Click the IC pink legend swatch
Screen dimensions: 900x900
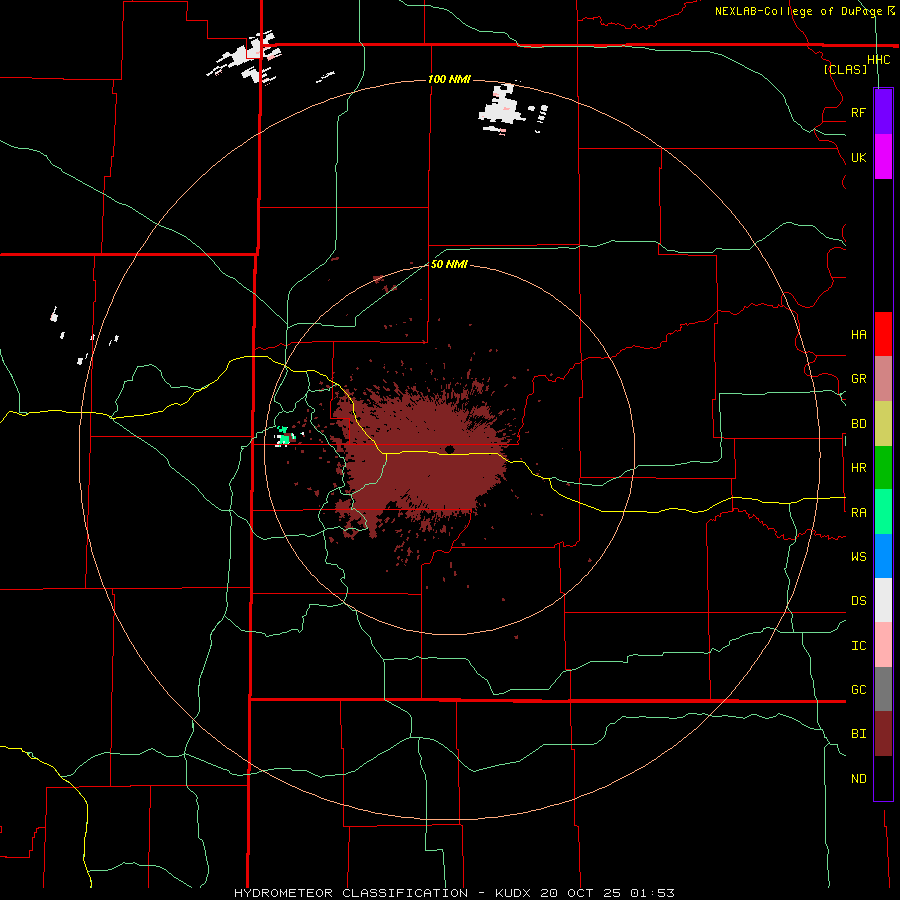click(x=883, y=645)
